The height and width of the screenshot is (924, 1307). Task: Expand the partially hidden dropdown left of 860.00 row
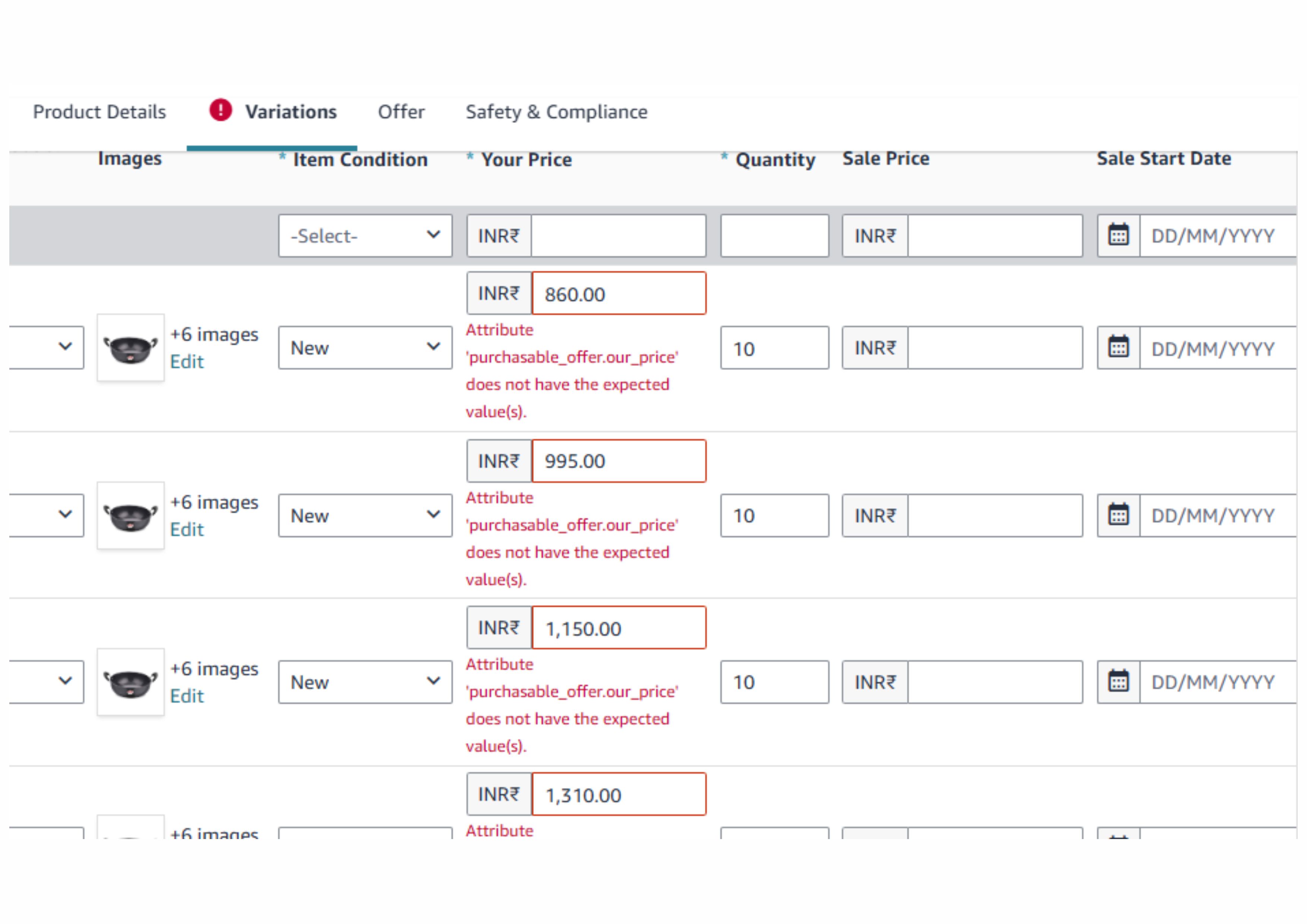click(x=47, y=348)
